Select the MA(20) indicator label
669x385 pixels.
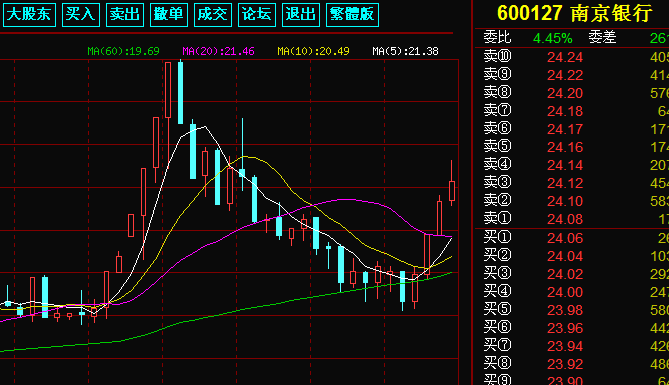click(x=218, y=51)
